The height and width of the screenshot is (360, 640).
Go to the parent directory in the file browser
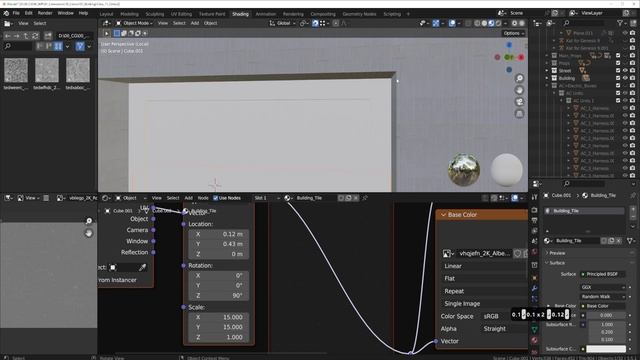point(26,36)
